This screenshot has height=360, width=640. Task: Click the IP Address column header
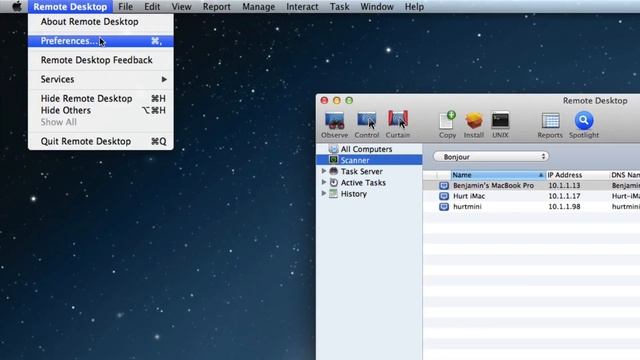click(578, 175)
